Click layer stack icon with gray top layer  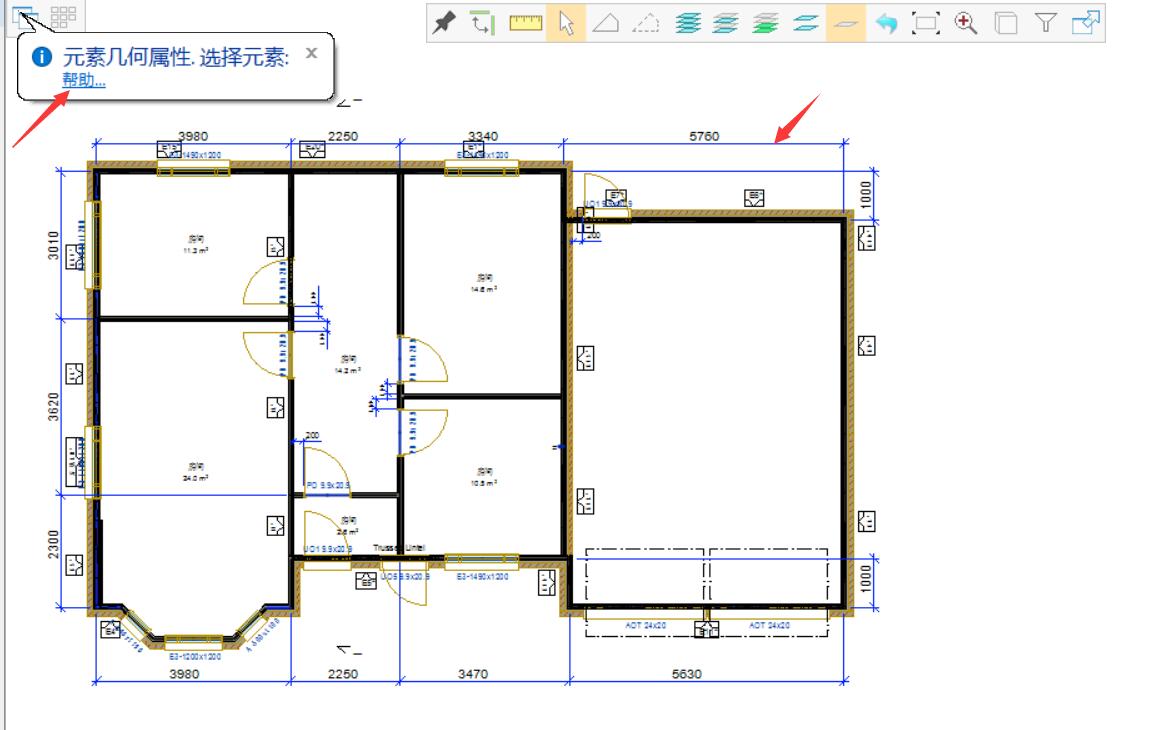pos(726,23)
